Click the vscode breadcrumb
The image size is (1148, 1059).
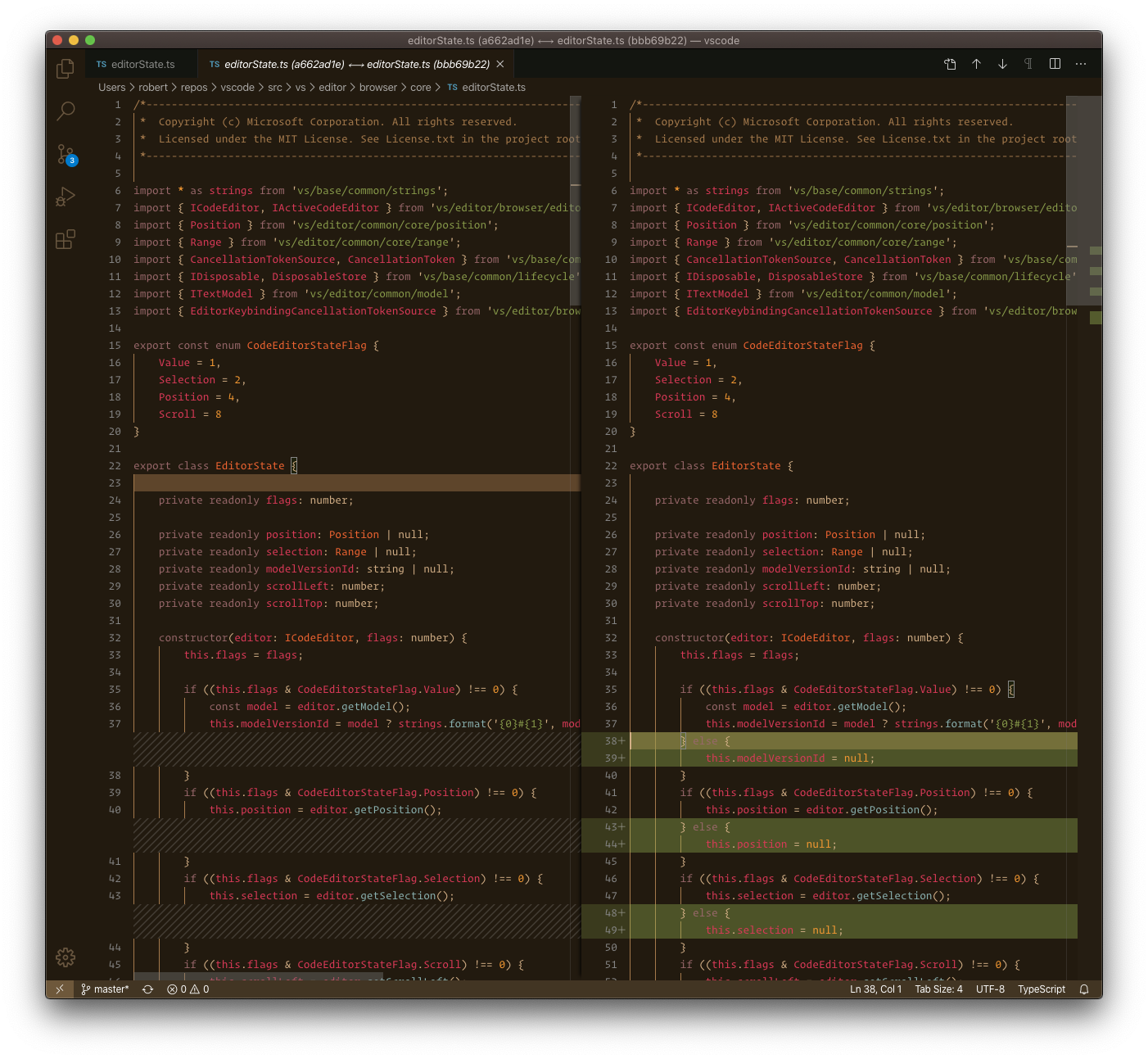(x=237, y=87)
